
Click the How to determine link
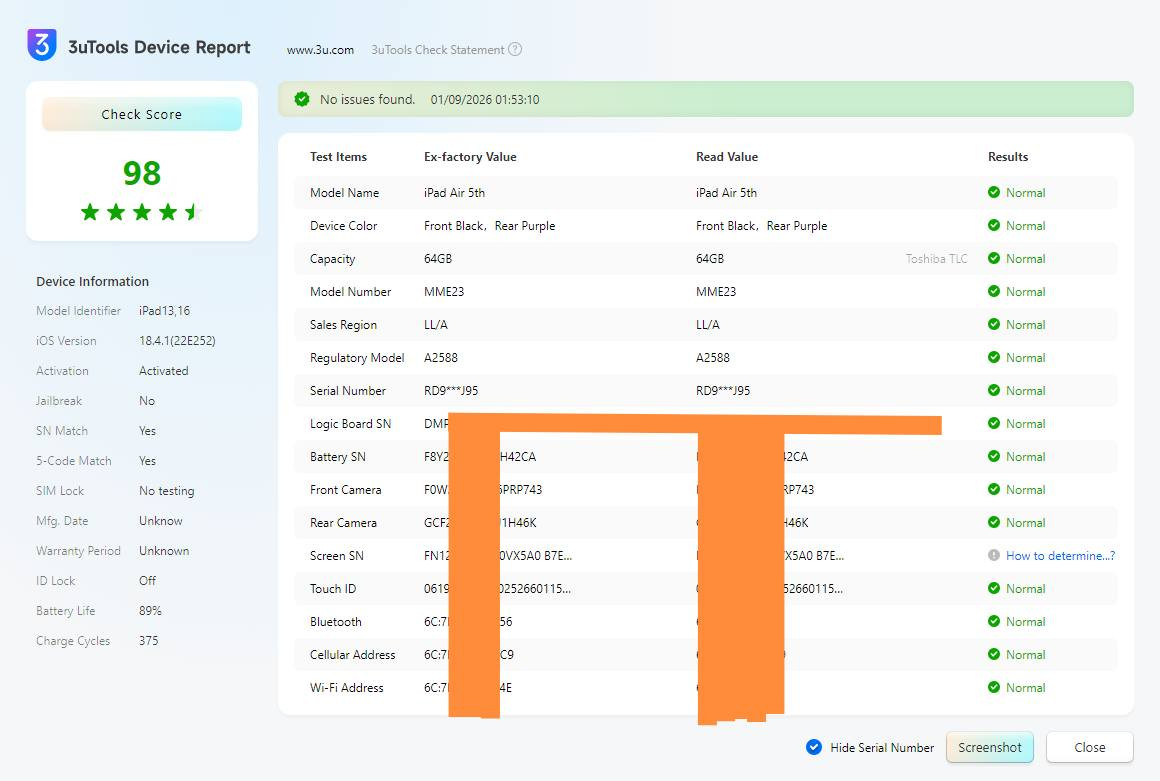[1060, 556]
